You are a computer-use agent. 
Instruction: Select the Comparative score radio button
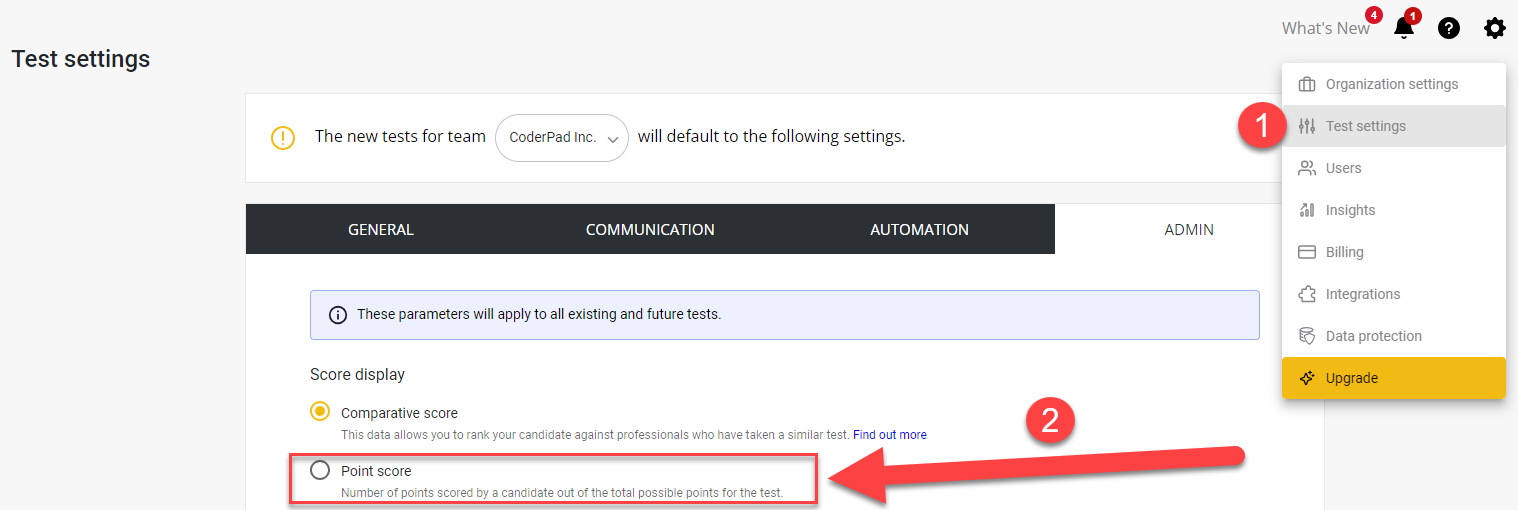(320, 412)
